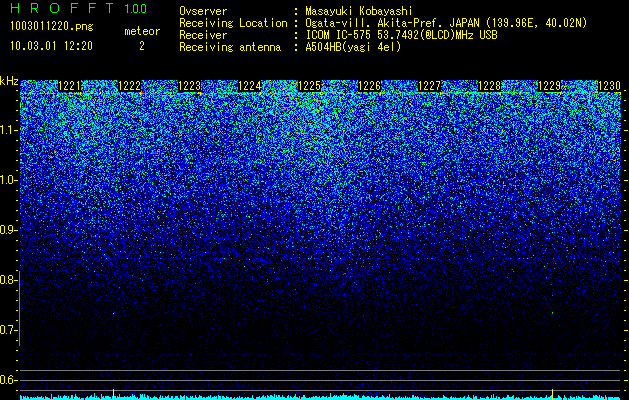This screenshot has width=629, height=400.
Task: Click the Receiving Location value text
Action: click(446, 23)
